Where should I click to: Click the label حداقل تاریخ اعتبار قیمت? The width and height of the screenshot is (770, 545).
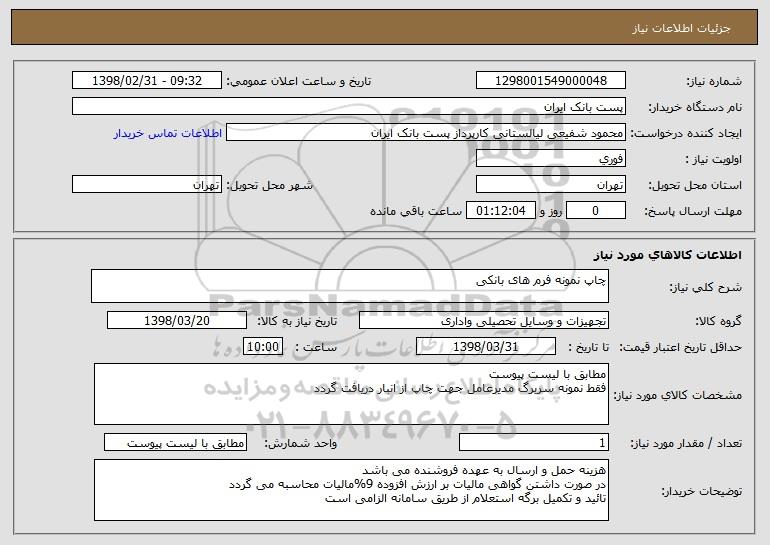pyautogui.click(x=680, y=348)
